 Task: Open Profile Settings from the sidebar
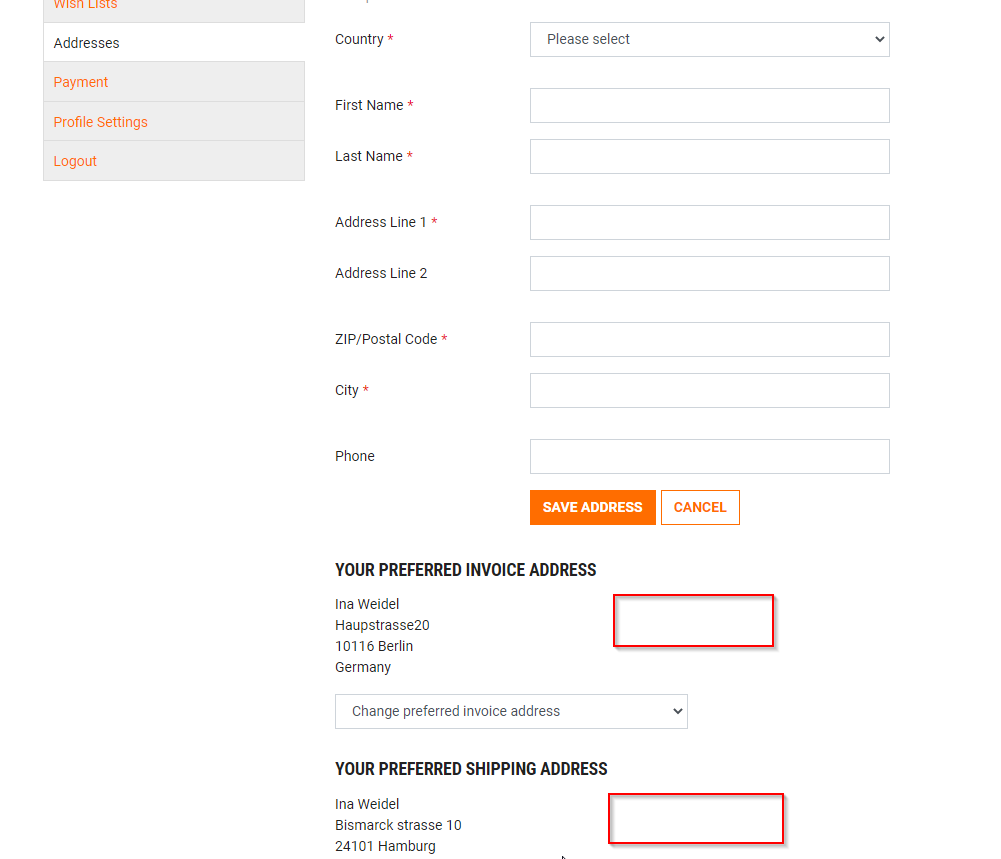pyautogui.click(x=100, y=121)
